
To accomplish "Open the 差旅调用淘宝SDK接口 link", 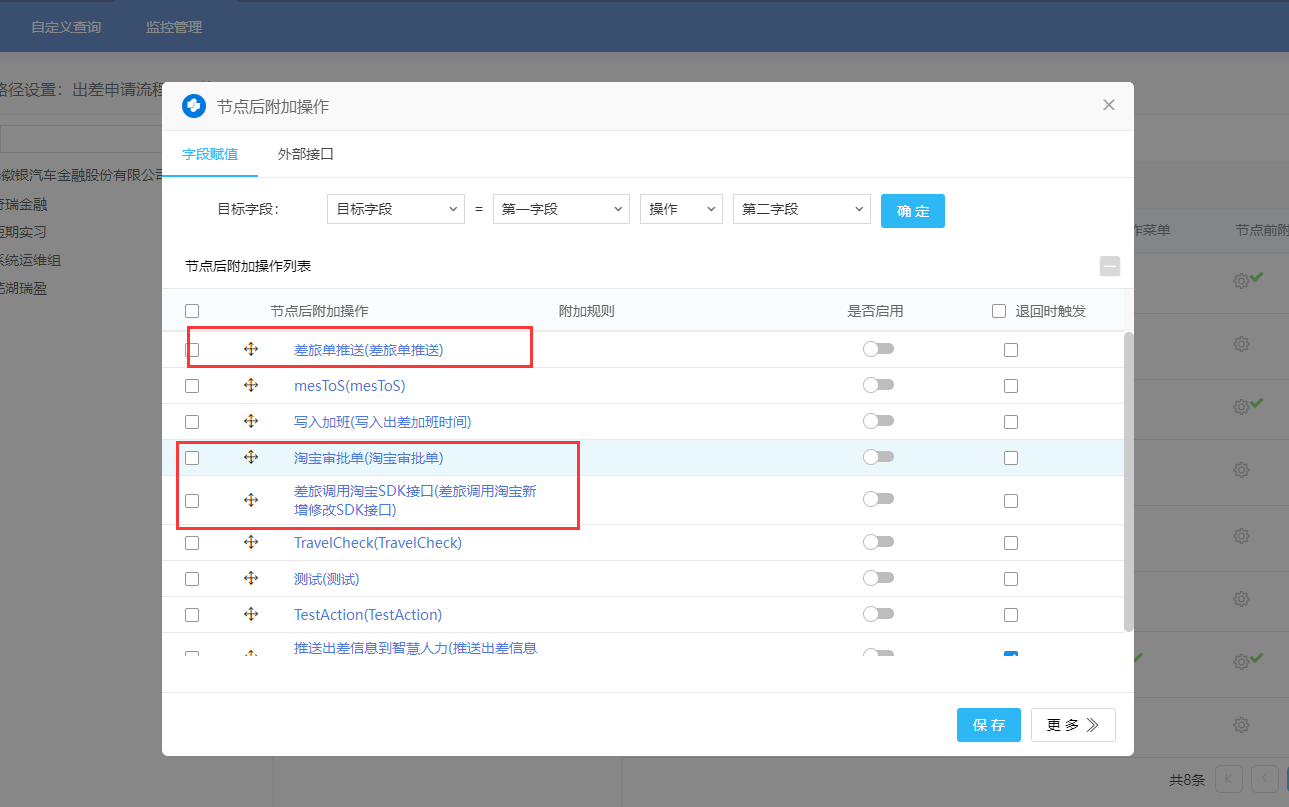I will coord(416,500).
